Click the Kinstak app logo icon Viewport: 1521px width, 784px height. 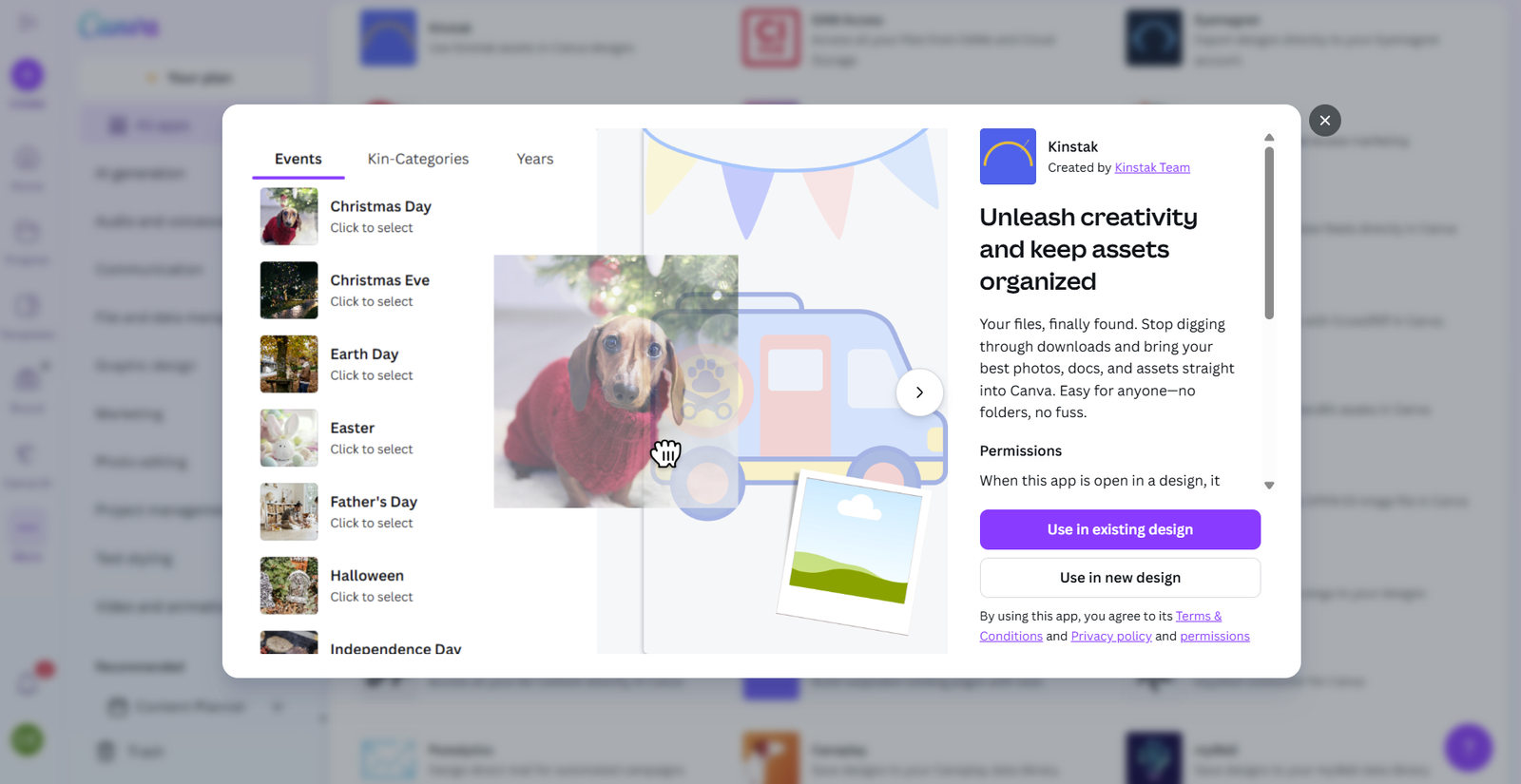(x=1008, y=157)
